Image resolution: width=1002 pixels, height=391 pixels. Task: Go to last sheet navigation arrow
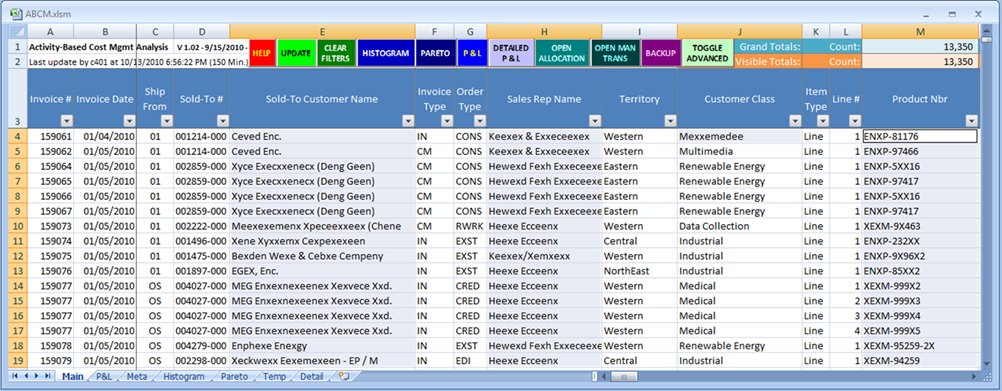[x=47, y=376]
